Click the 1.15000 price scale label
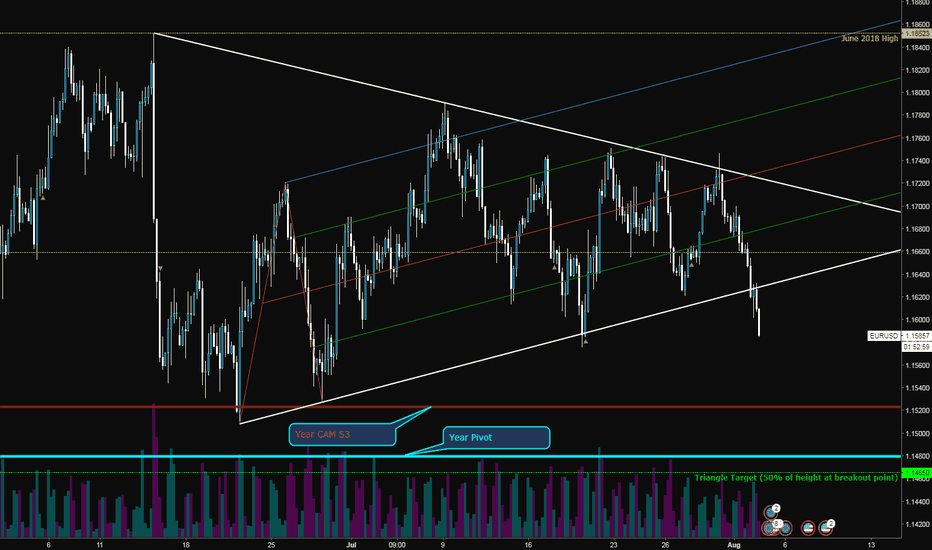 [918, 433]
